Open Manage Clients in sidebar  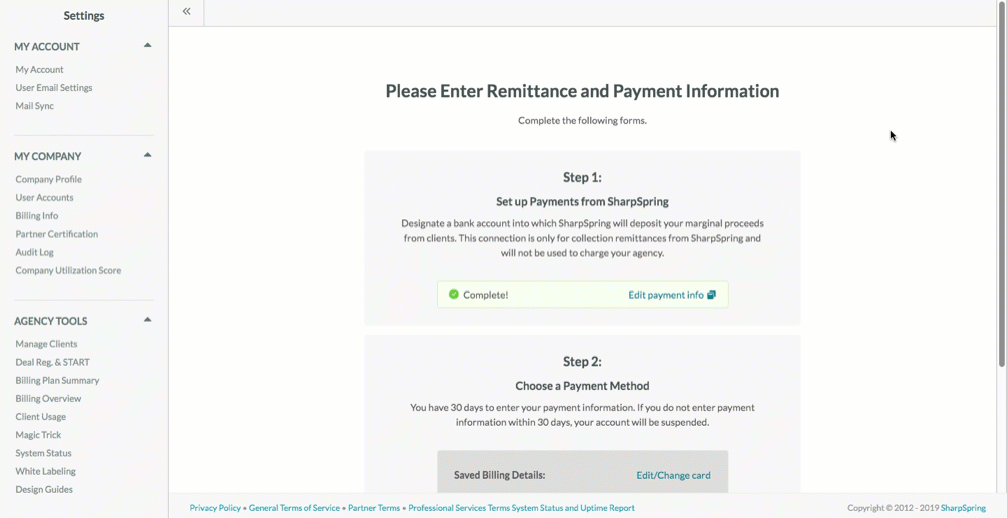click(46, 344)
